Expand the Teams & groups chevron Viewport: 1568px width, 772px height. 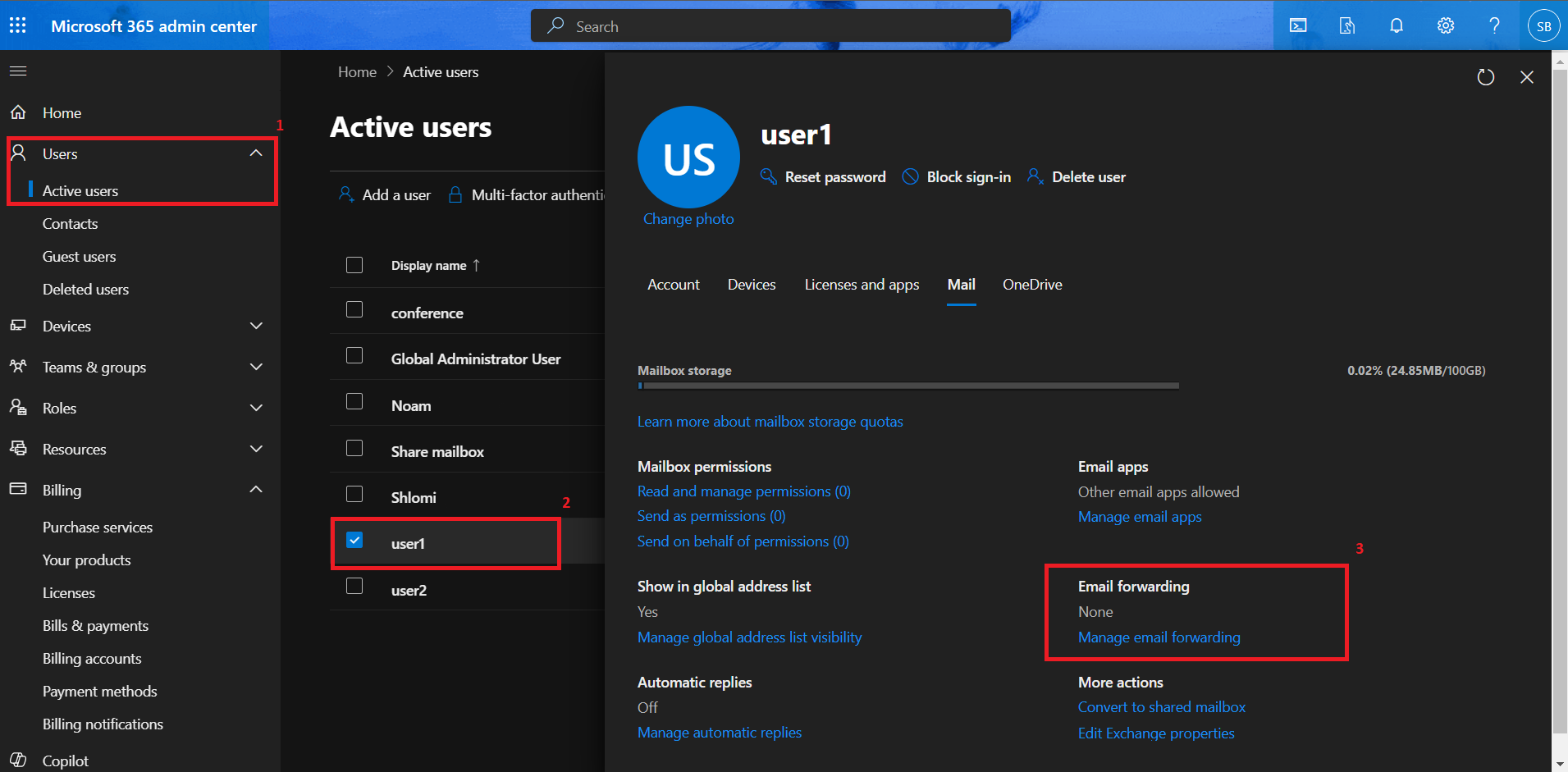[x=256, y=367]
